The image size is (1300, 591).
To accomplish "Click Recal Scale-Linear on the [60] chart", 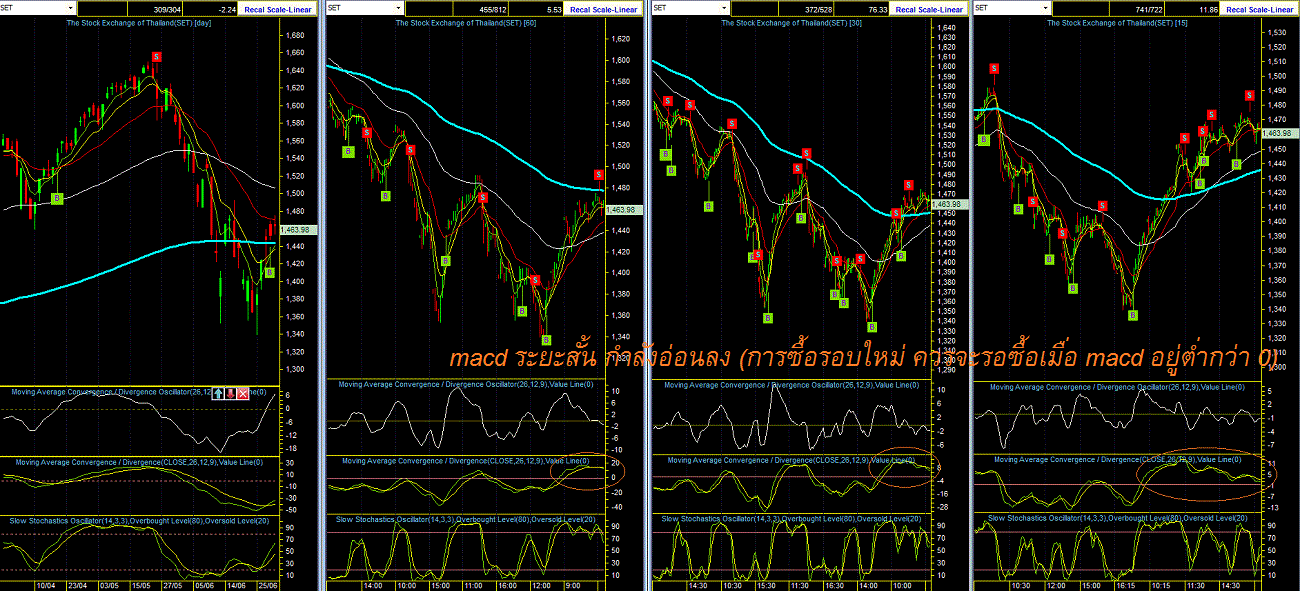I will tap(603, 8).
